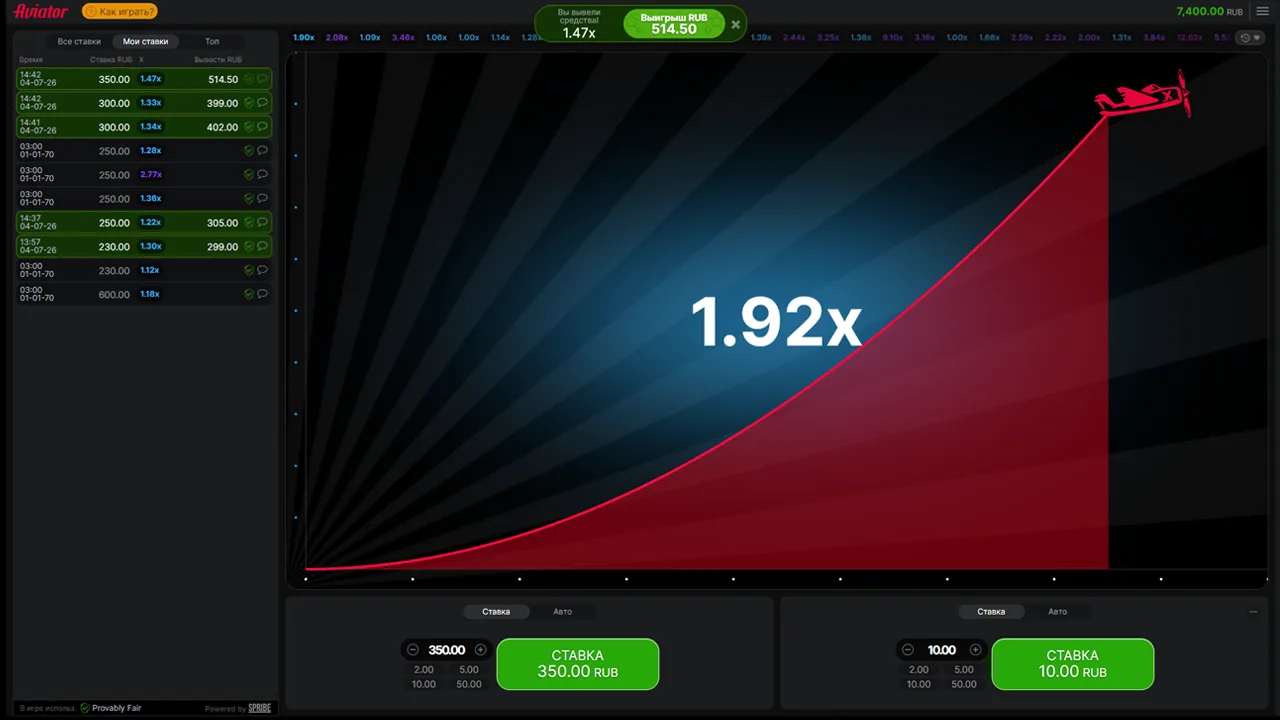1280x720 pixels.
Task: Click the 1.47x multiplier badge in bets list
Action: [x=151, y=78]
